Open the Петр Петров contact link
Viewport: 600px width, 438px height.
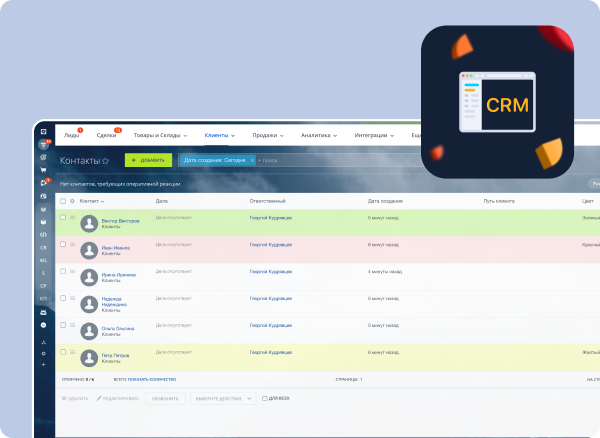coord(115,356)
